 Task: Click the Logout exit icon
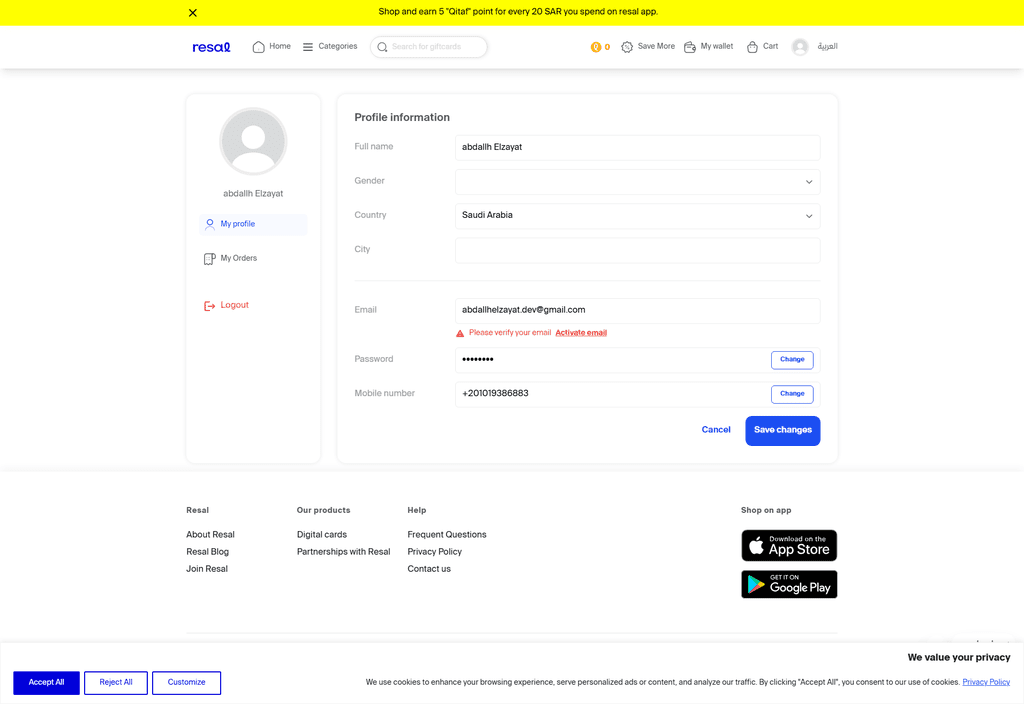[210, 306]
